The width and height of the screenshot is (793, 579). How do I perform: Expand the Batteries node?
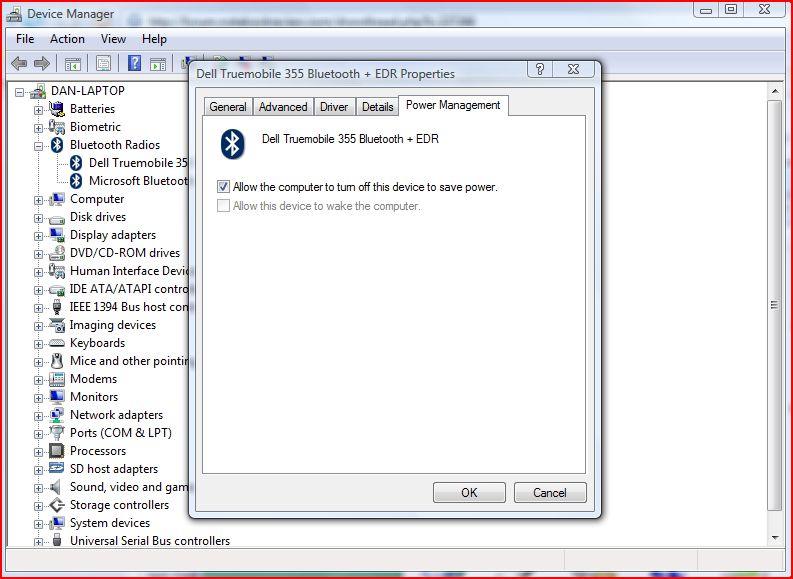38,110
